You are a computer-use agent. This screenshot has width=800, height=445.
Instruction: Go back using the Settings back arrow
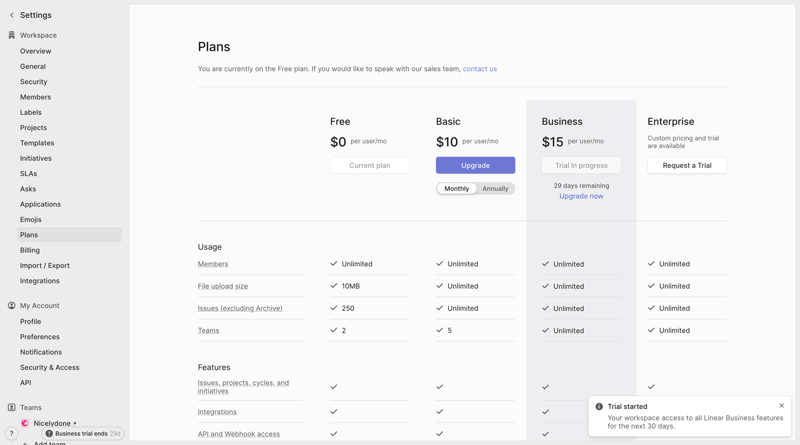coord(12,15)
